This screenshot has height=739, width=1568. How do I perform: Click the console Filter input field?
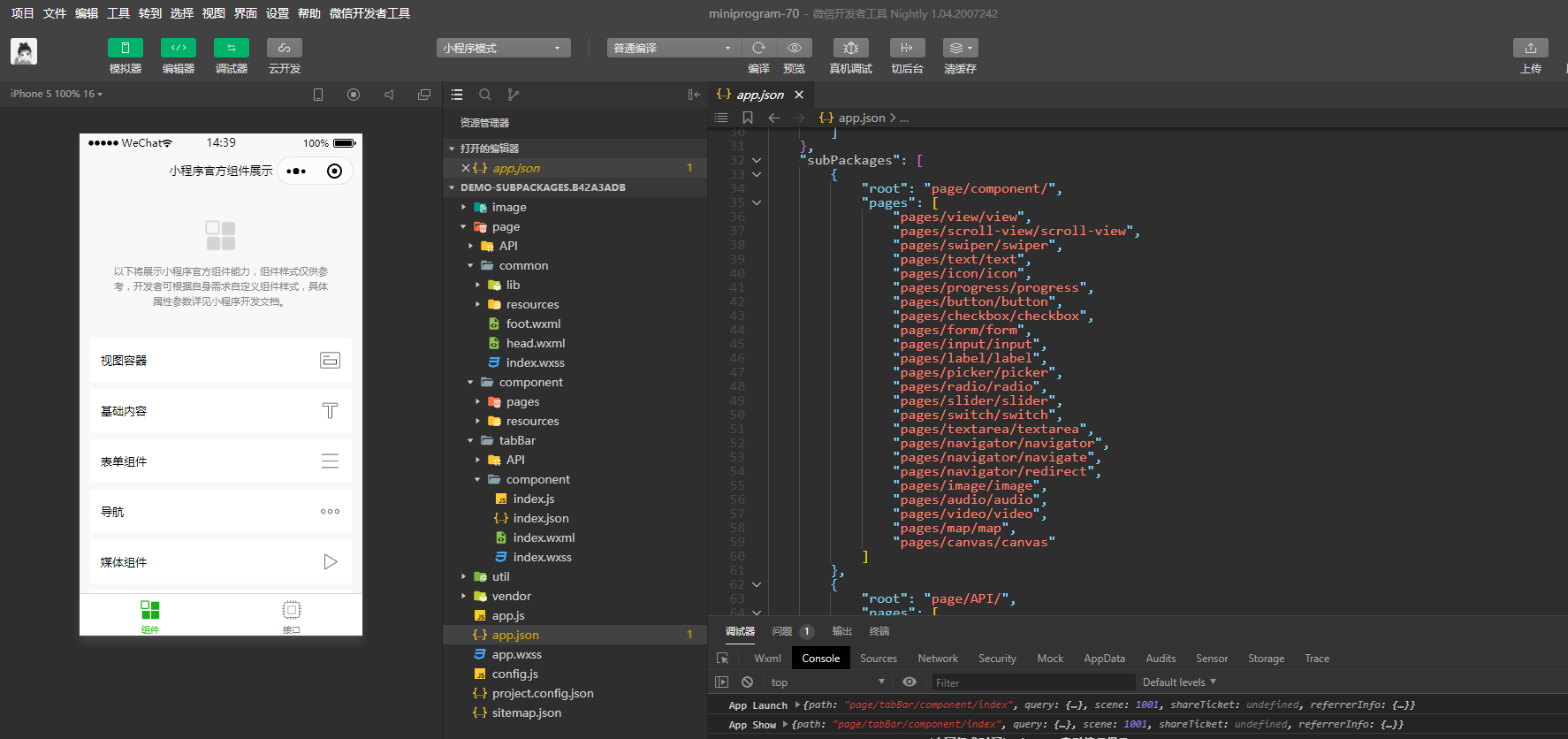1032,682
